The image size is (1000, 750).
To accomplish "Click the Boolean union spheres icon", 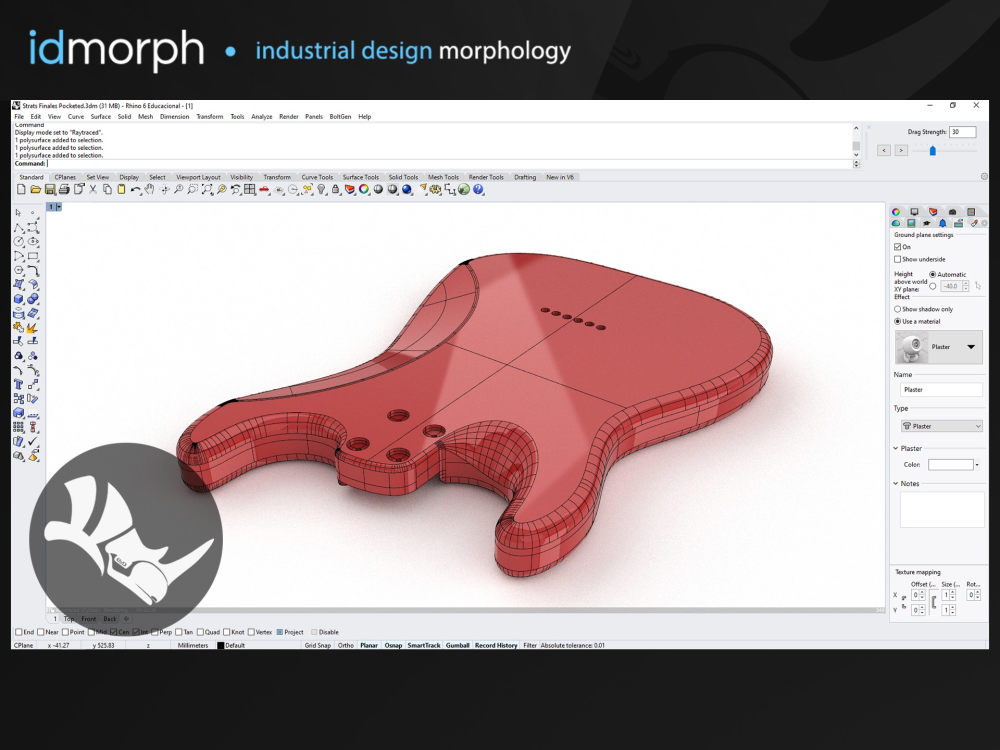I will pos(33,298).
